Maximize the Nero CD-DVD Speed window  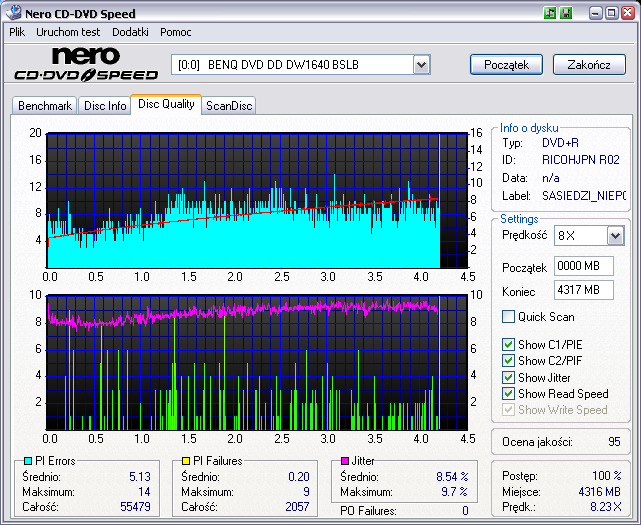pos(612,13)
